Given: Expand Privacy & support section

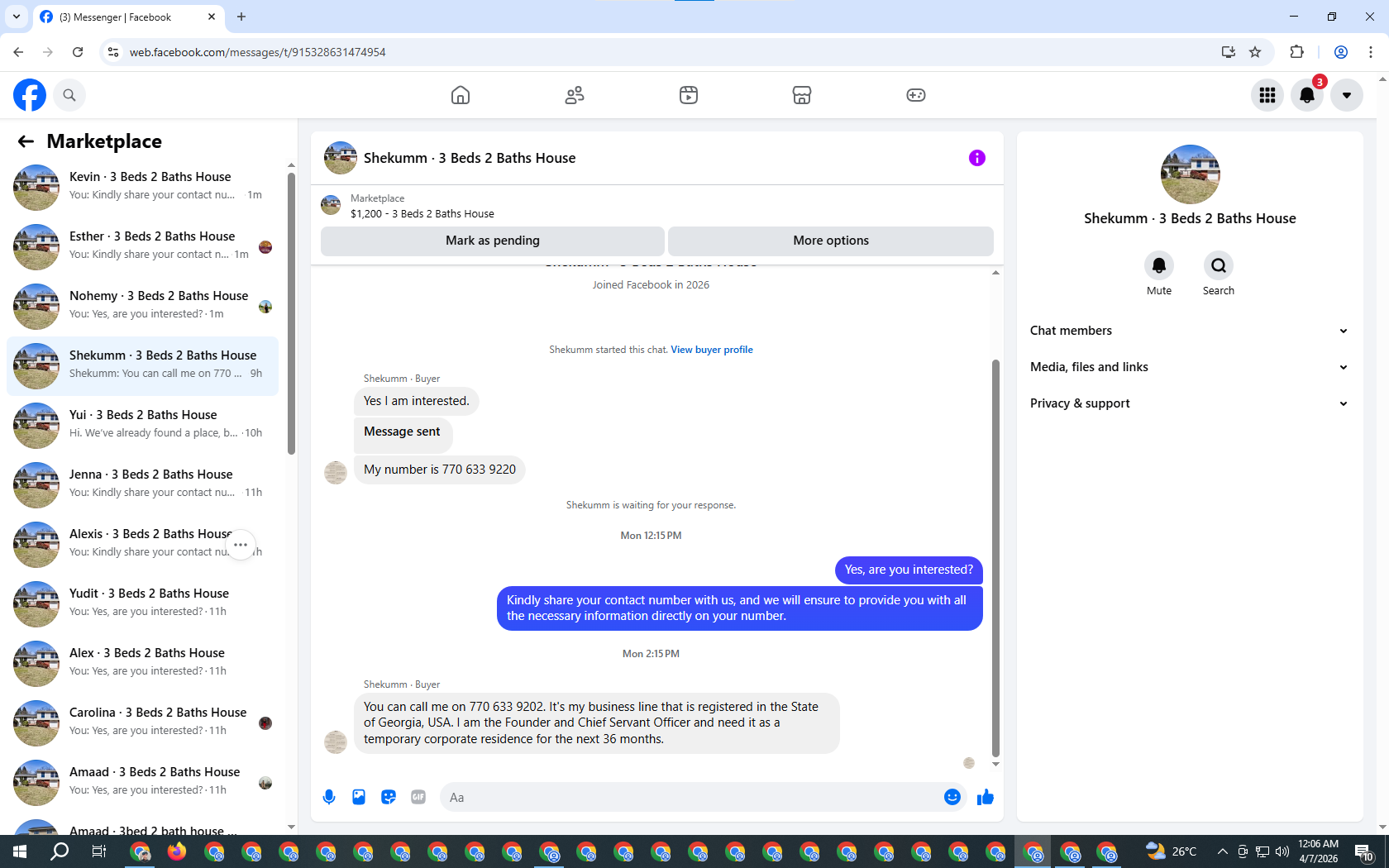Looking at the screenshot, I should click(1190, 403).
